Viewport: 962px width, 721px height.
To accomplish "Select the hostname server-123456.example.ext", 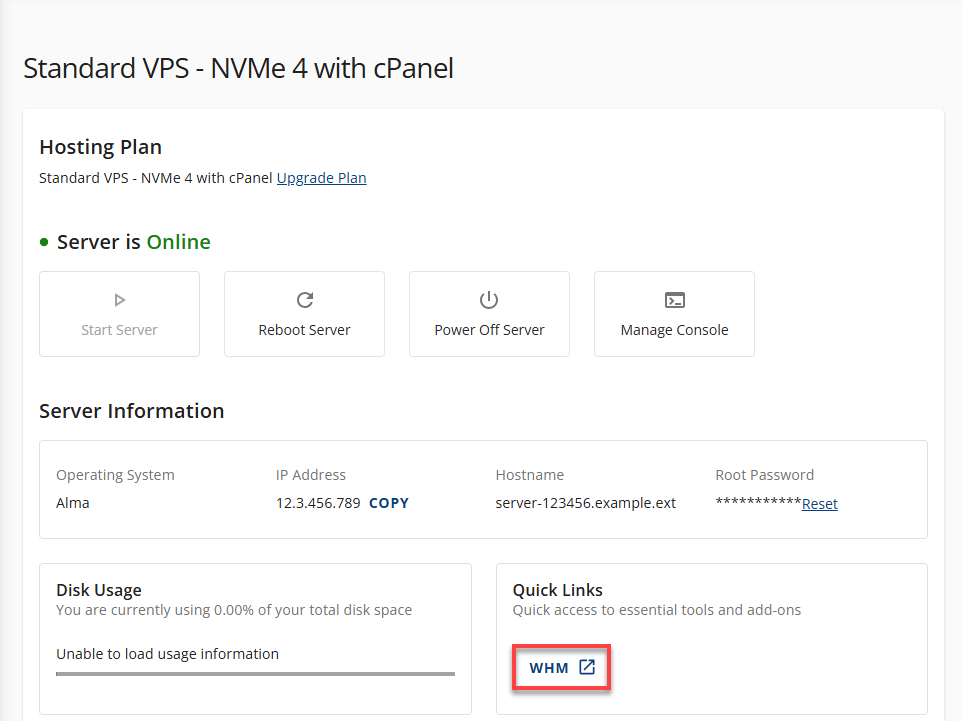I will 585,503.
